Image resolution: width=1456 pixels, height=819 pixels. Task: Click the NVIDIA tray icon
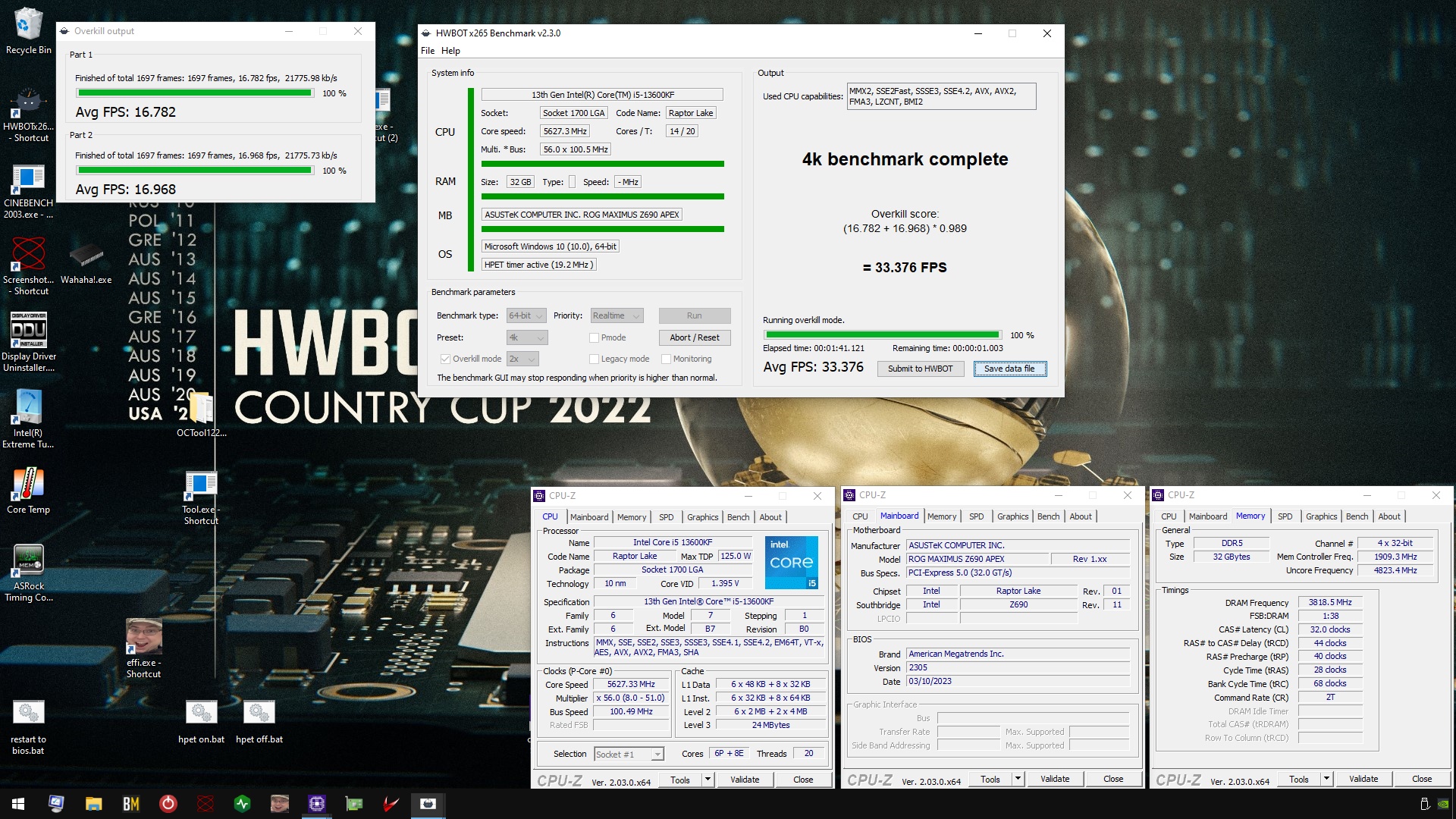1443,804
